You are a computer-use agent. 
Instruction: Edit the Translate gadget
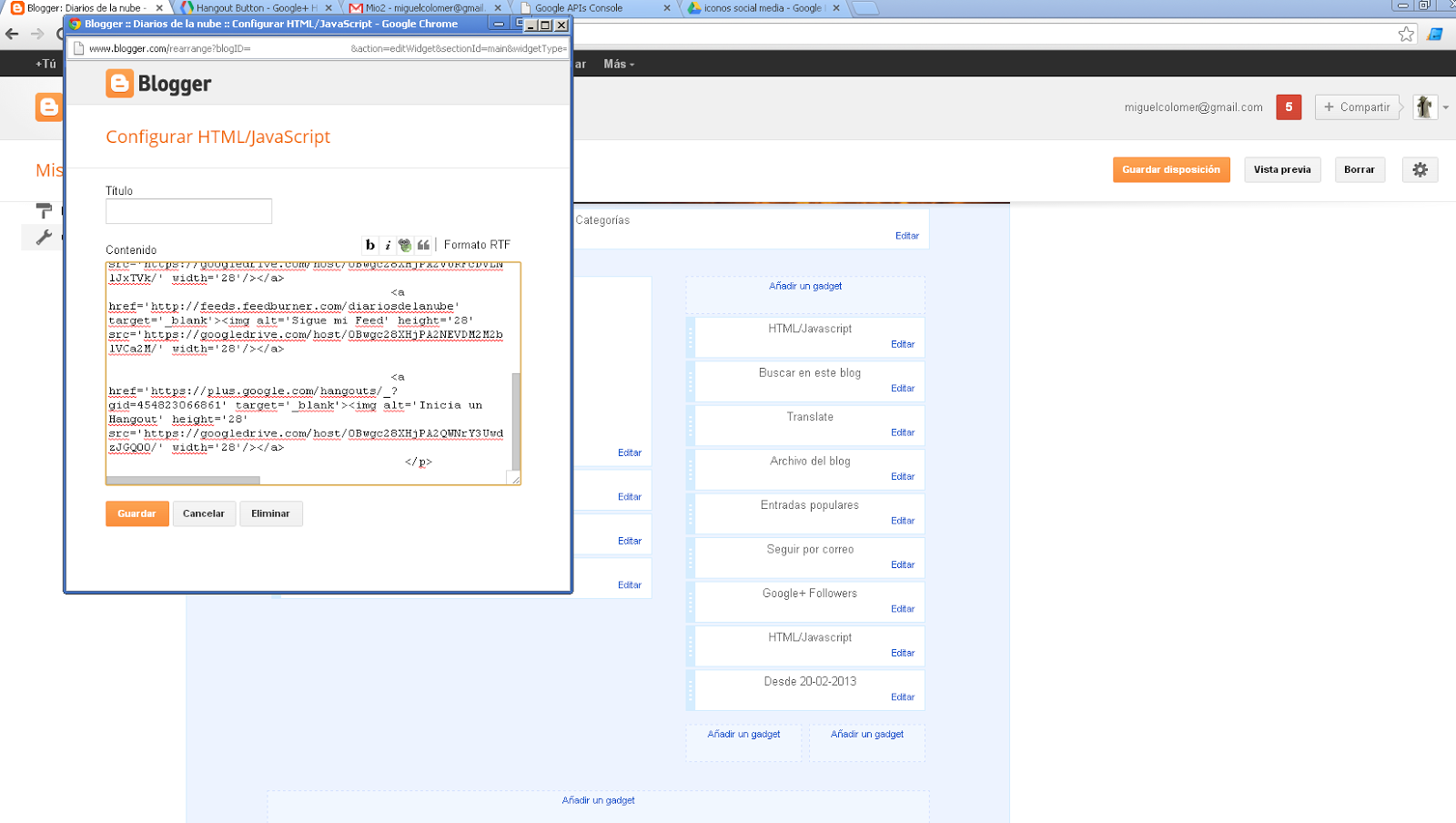point(902,432)
